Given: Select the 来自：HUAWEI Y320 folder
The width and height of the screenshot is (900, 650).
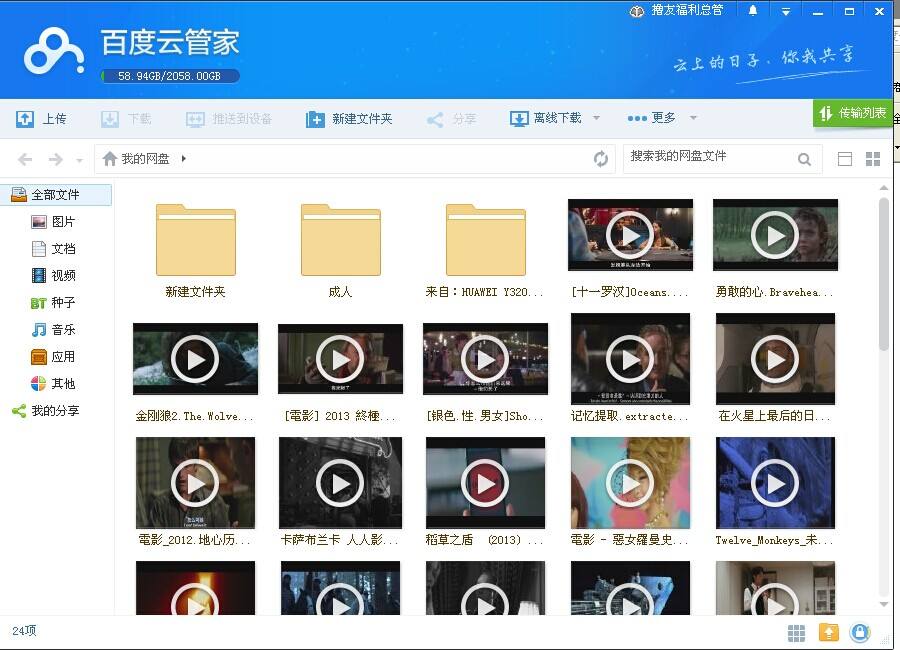Looking at the screenshot, I should pyautogui.click(x=486, y=239).
